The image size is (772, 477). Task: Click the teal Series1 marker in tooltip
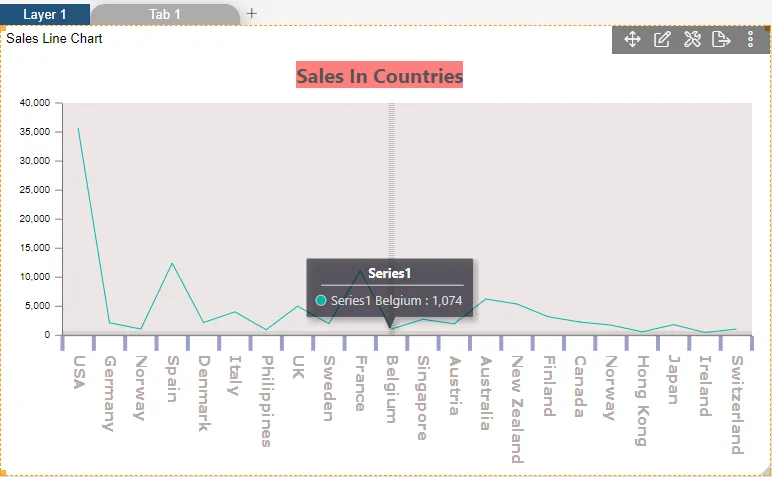pyautogui.click(x=321, y=300)
